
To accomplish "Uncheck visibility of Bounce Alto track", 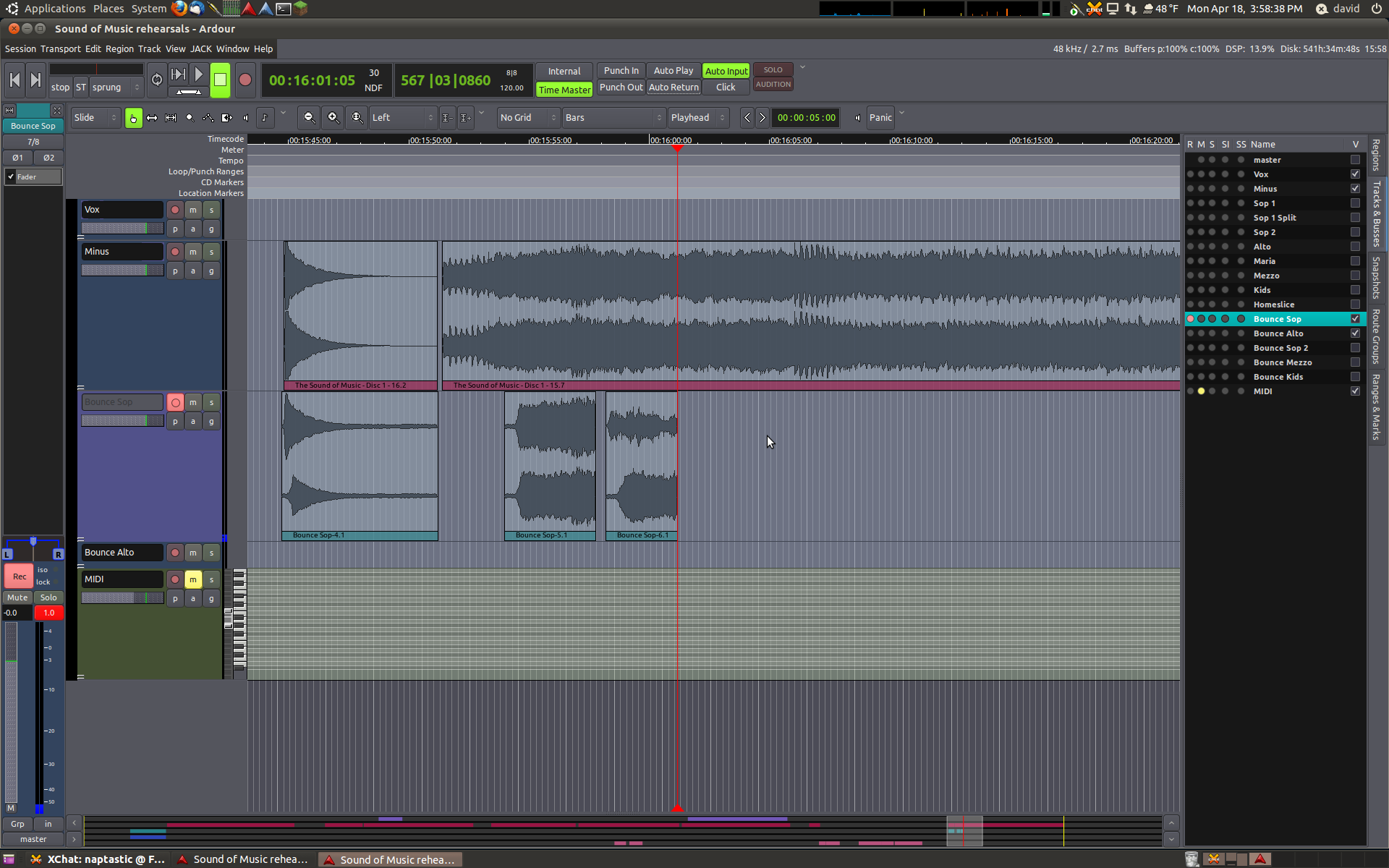I will [1355, 333].
